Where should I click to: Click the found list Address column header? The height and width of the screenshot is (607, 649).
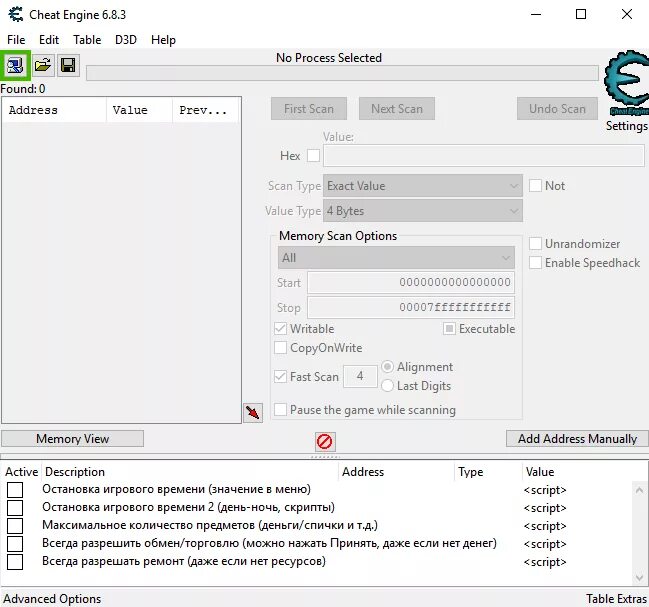[54, 110]
